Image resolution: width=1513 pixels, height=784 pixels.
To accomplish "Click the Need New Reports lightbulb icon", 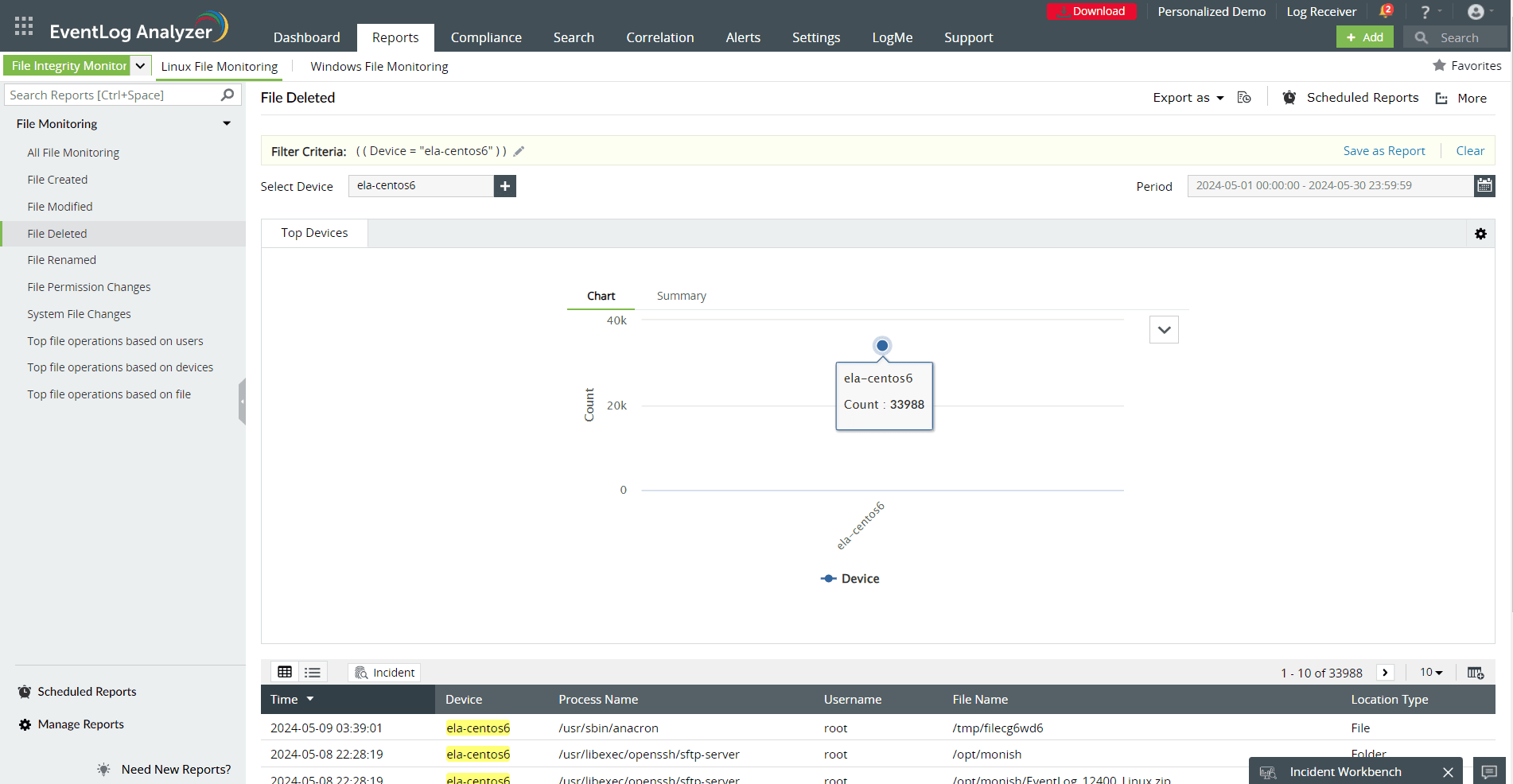I will coord(103,769).
